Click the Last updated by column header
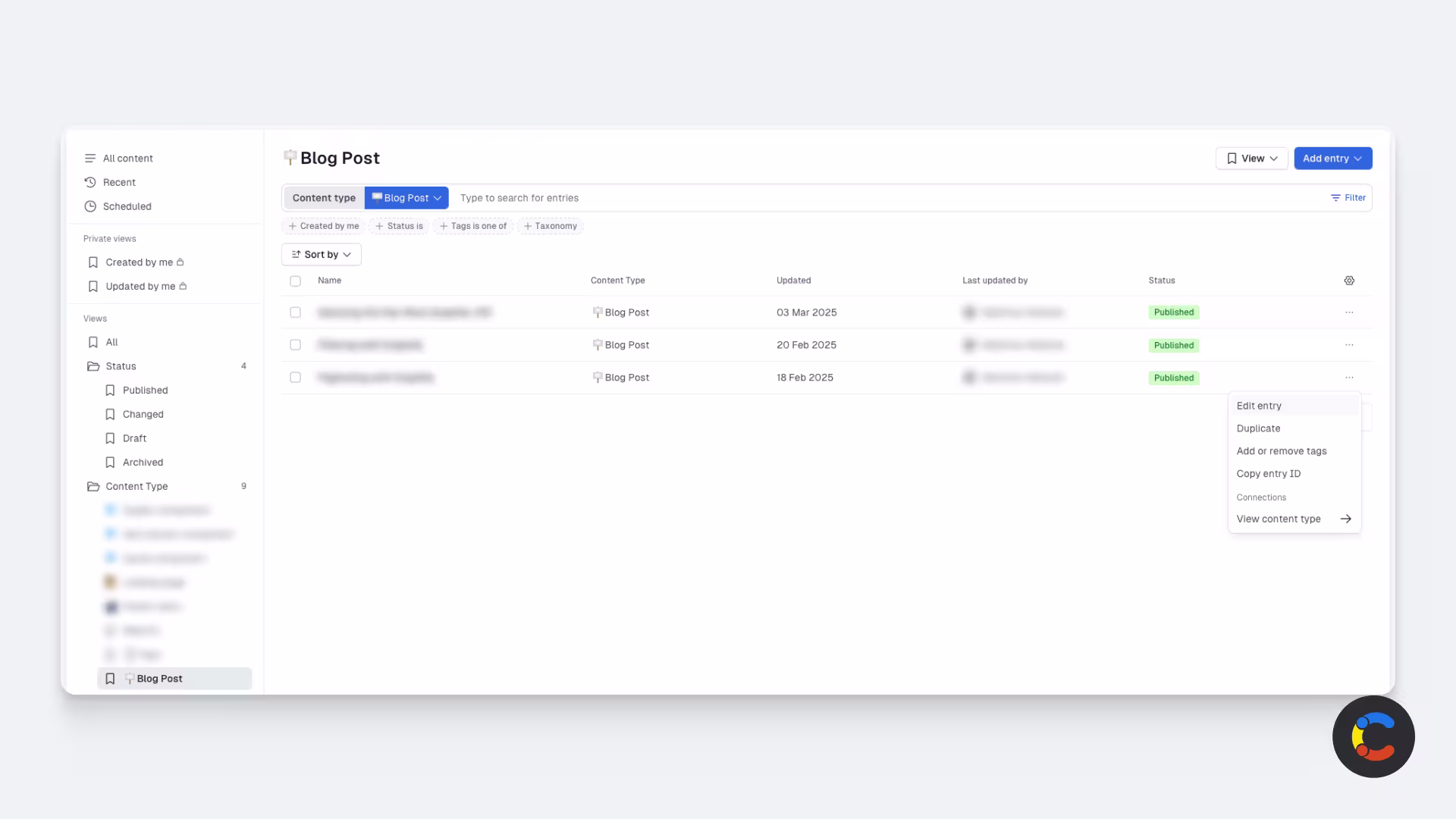The image size is (1456, 819). [x=995, y=281]
